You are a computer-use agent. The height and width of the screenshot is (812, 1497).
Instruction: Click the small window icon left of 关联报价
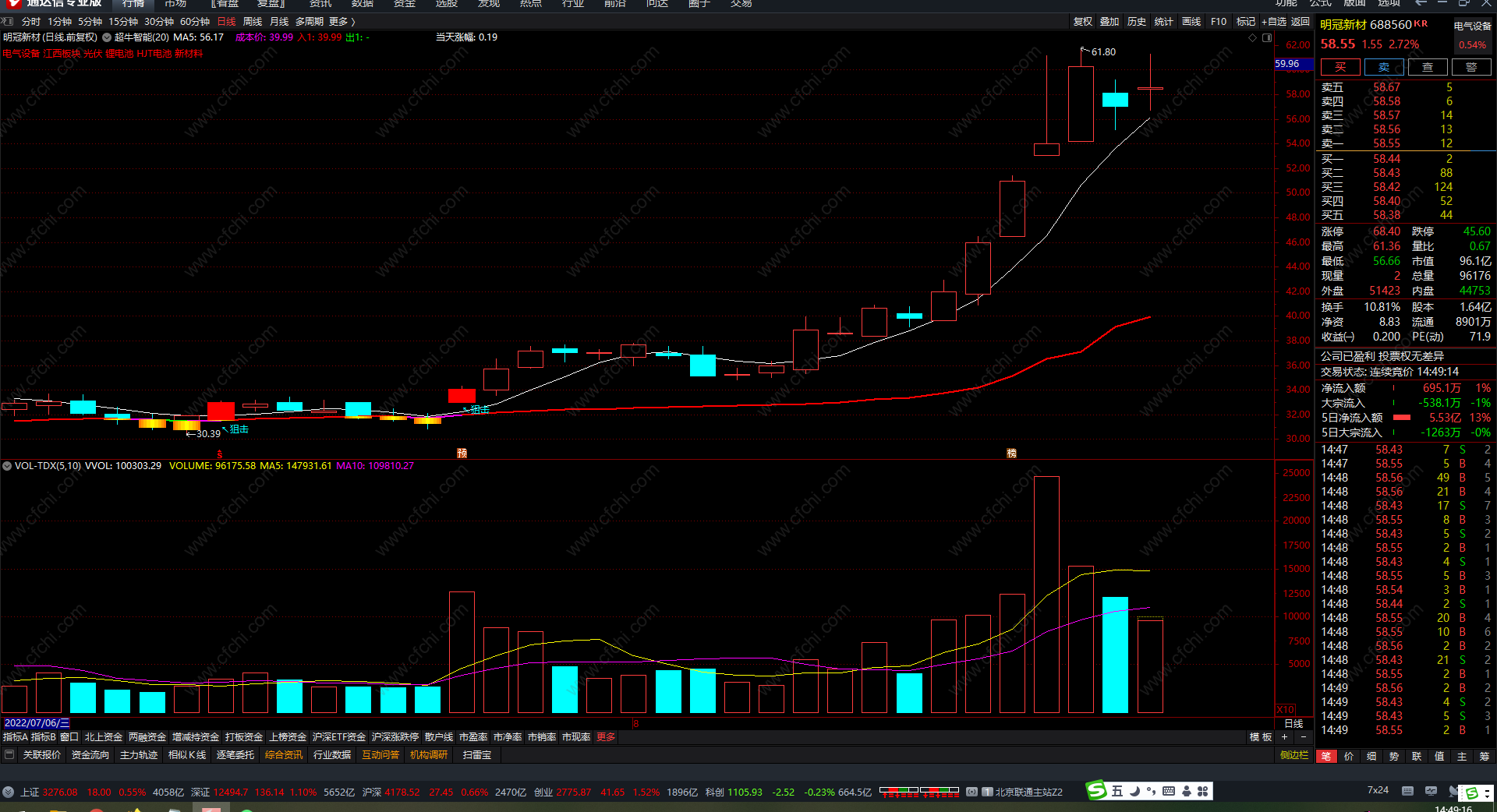pos(9,754)
